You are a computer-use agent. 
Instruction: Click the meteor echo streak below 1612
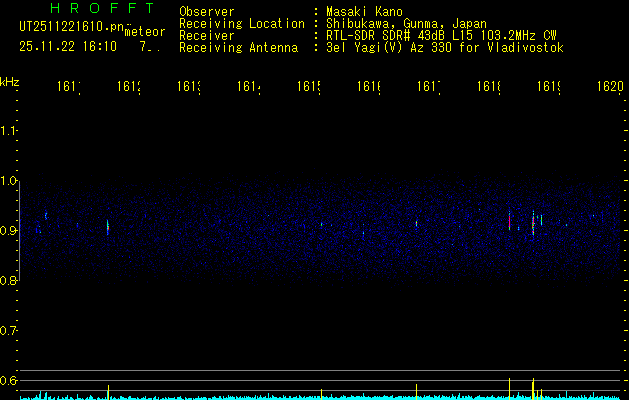(108, 227)
